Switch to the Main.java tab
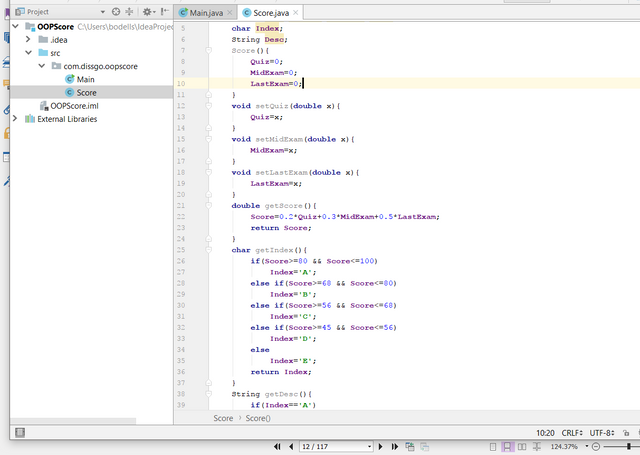640x455 pixels. click(205, 13)
